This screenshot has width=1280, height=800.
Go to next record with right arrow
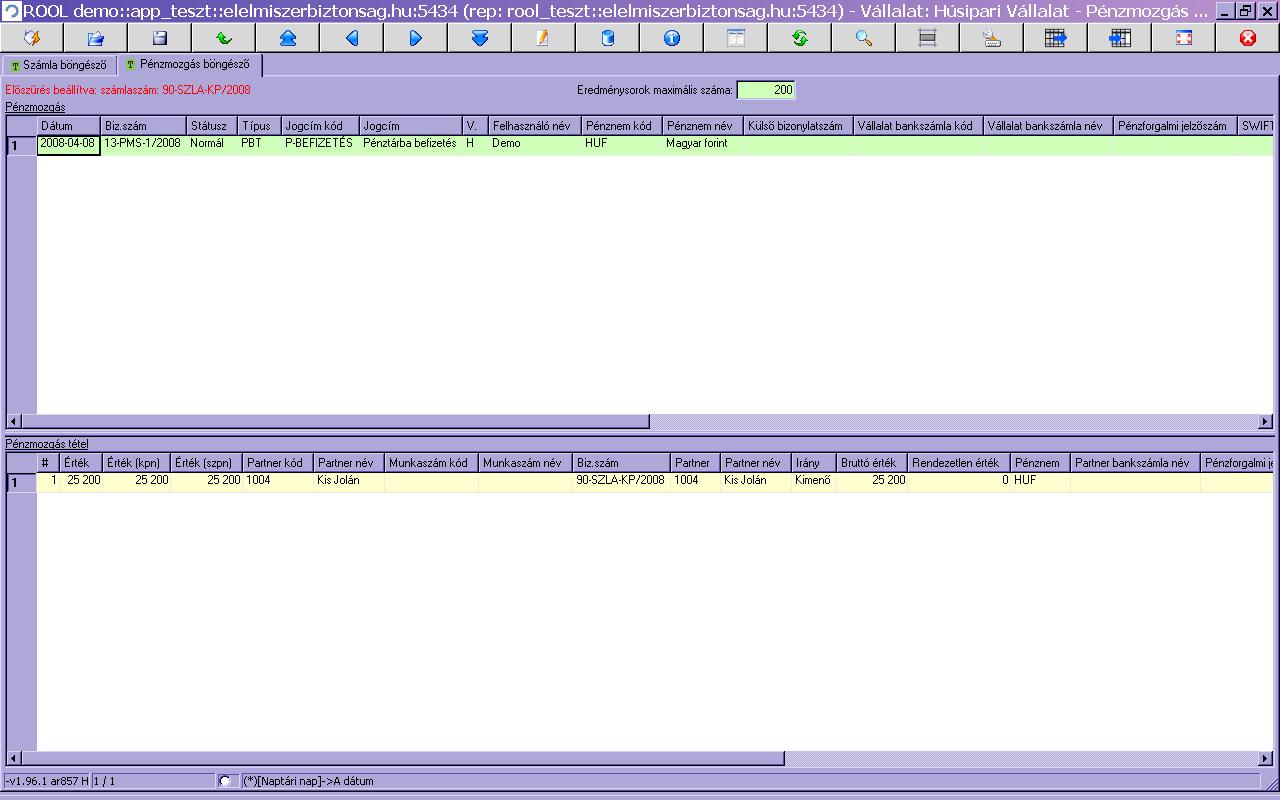coord(415,38)
